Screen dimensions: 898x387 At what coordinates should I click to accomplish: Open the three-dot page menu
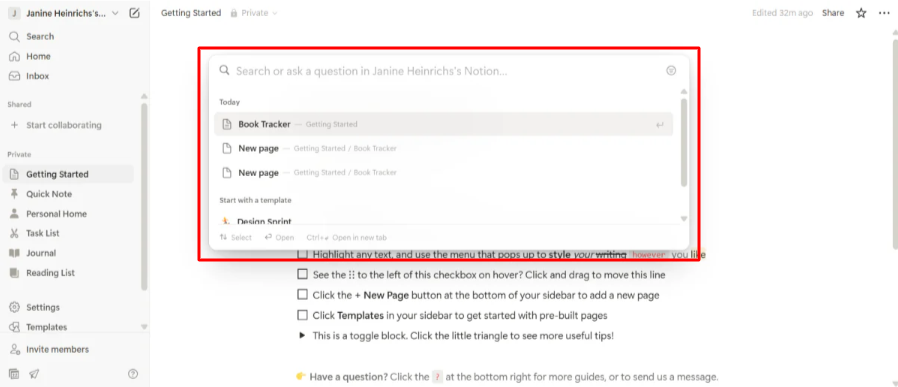click(x=884, y=13)
